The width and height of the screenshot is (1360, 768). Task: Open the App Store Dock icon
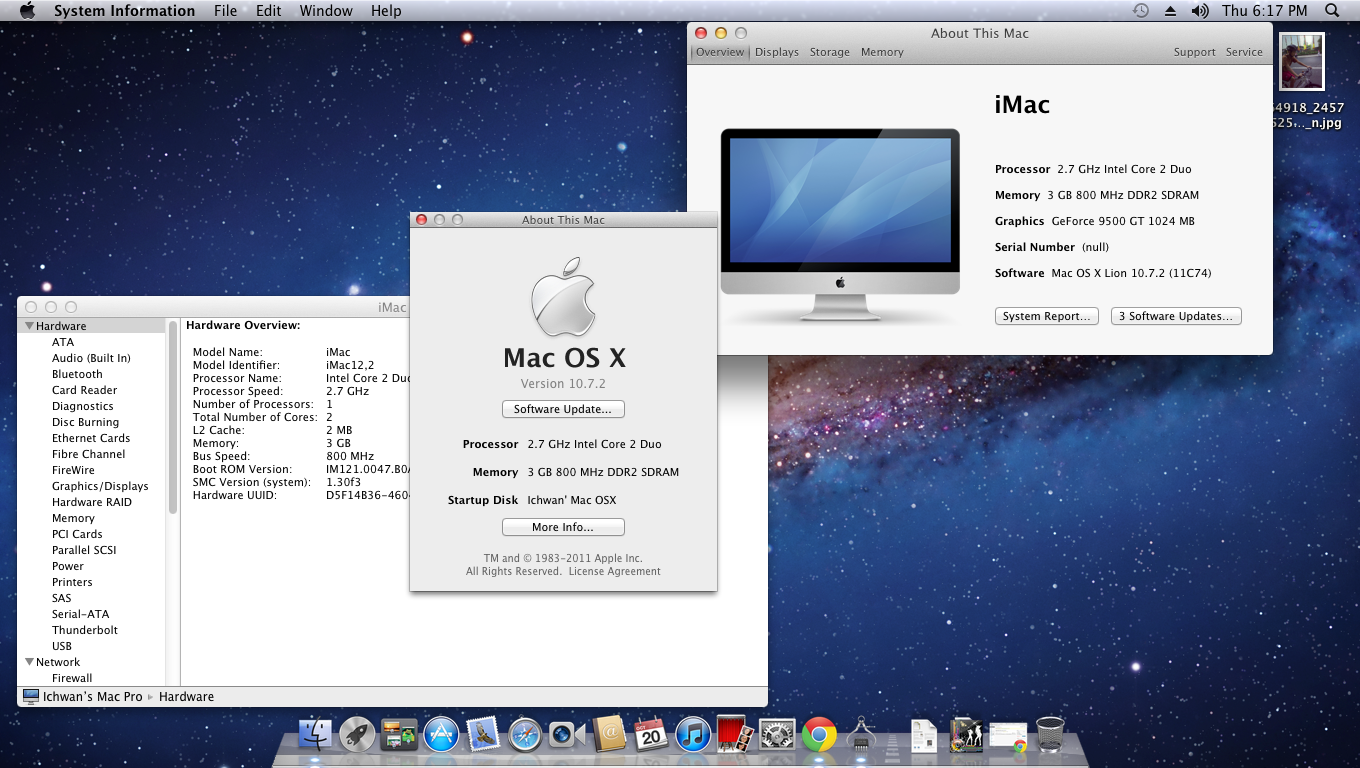click(x=441, y=736)
